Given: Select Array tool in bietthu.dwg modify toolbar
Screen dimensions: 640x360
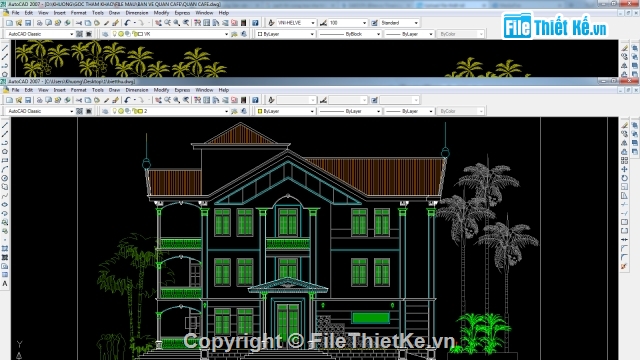Looking at the screenshot, I should 624,160.
